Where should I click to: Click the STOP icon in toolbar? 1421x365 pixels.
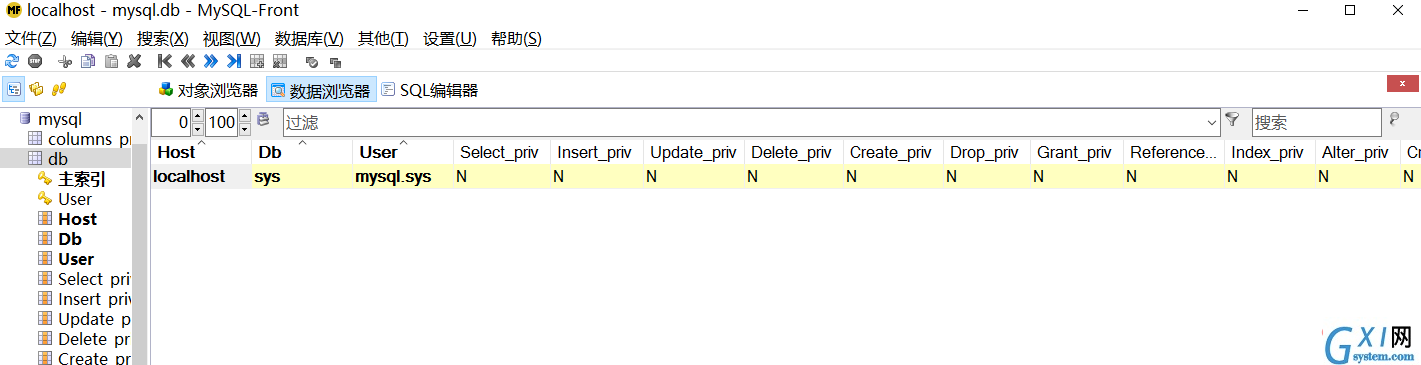35,61
